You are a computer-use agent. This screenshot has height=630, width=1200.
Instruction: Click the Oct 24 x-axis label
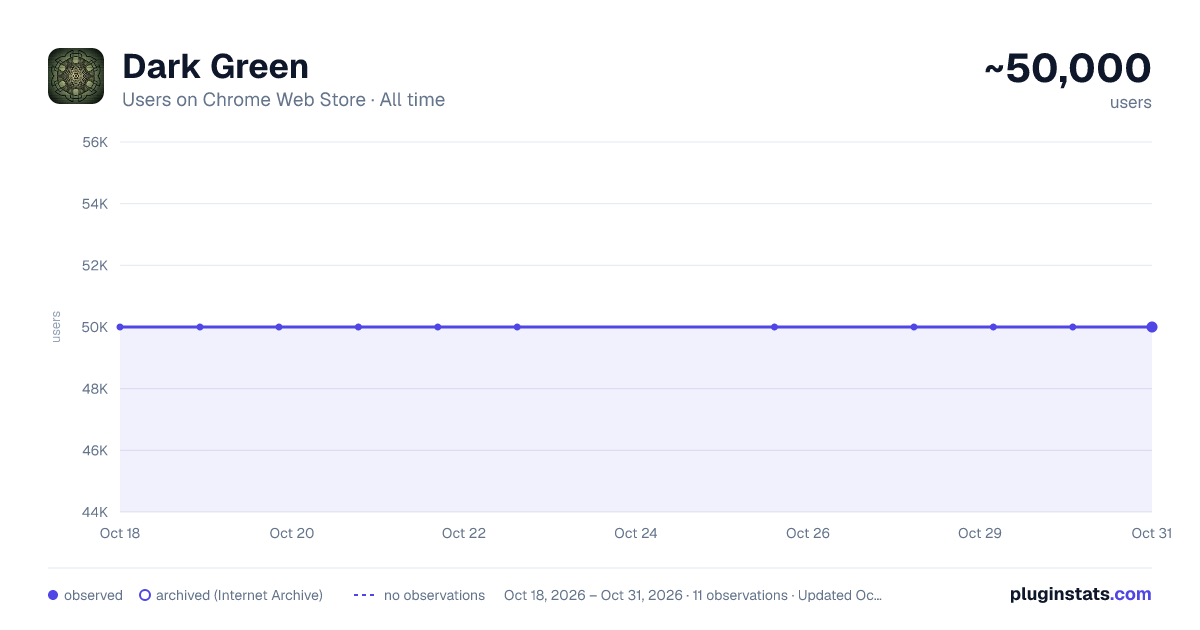point(636,533)
